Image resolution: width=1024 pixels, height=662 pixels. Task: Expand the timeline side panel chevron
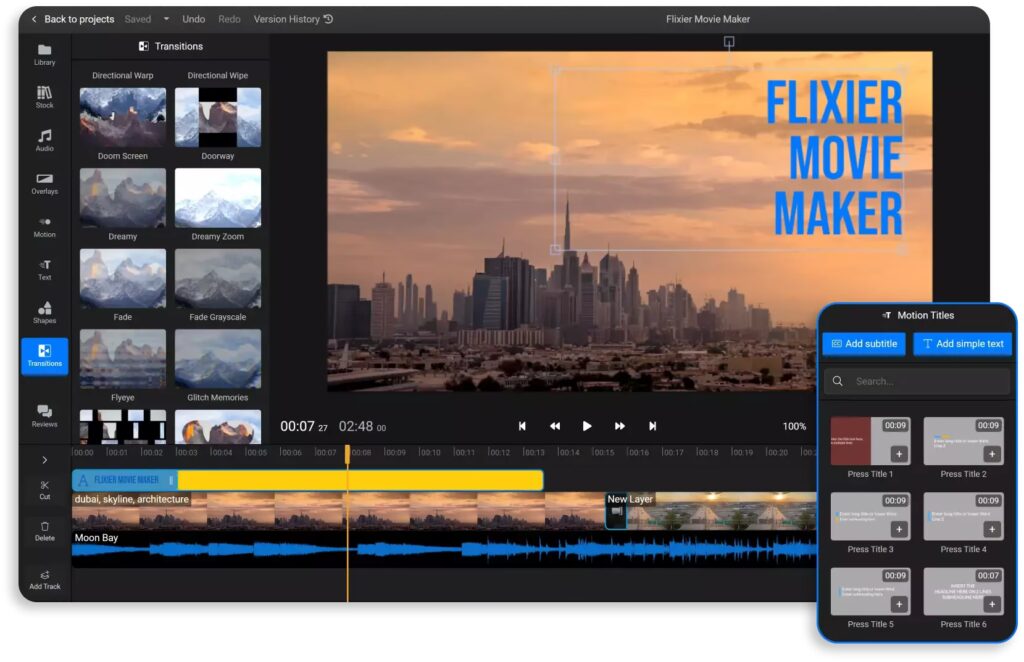(x=44, y=460)
